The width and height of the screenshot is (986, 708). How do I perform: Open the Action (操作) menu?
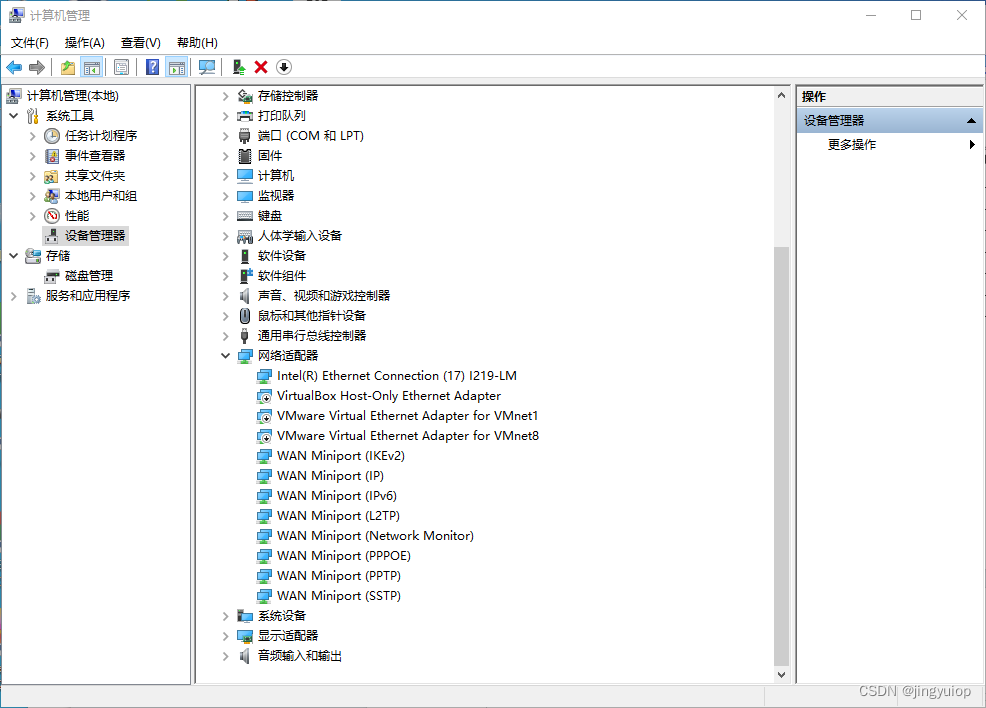(84, 43)
